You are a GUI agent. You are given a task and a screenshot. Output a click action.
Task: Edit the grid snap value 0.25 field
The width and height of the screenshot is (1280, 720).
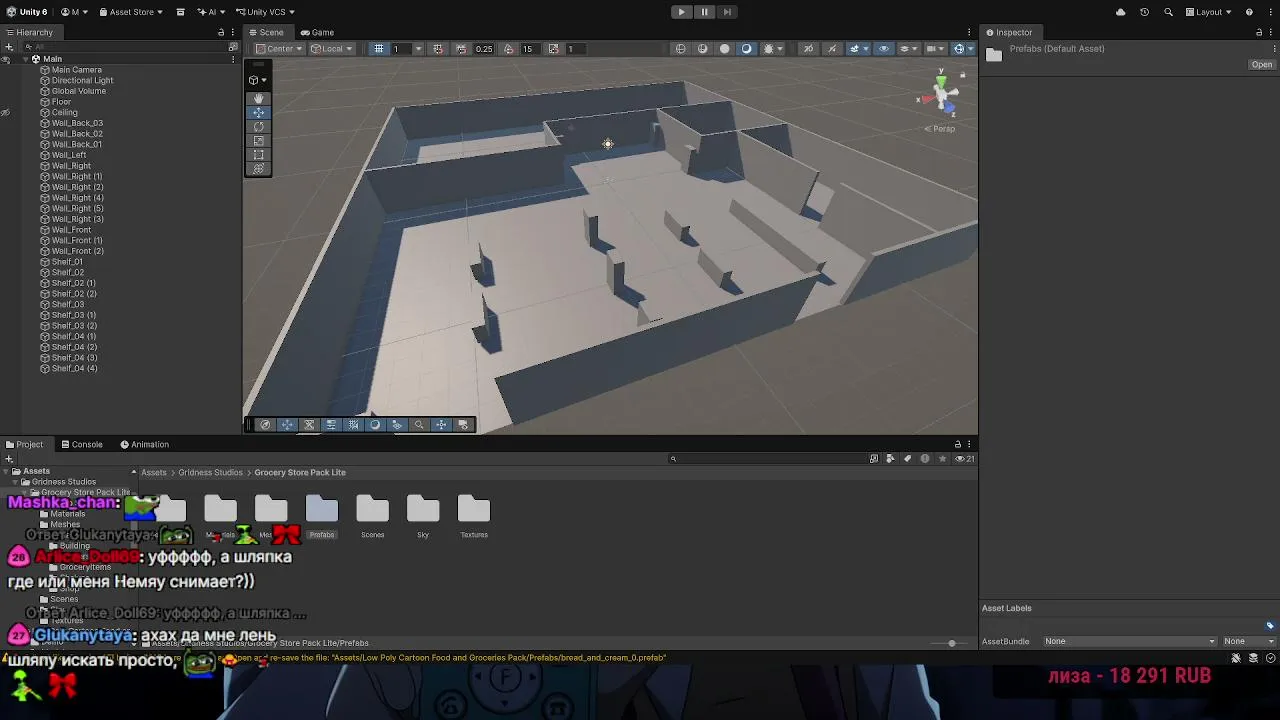484,49
